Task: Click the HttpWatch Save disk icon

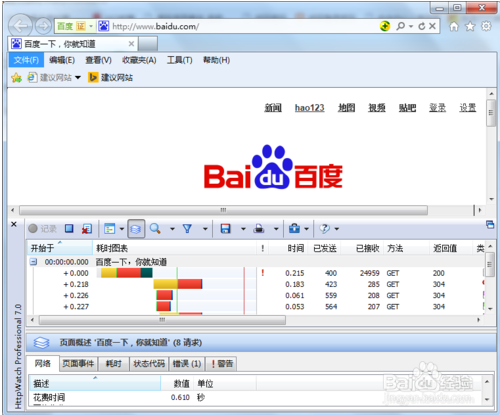Action: click(226, 229)
